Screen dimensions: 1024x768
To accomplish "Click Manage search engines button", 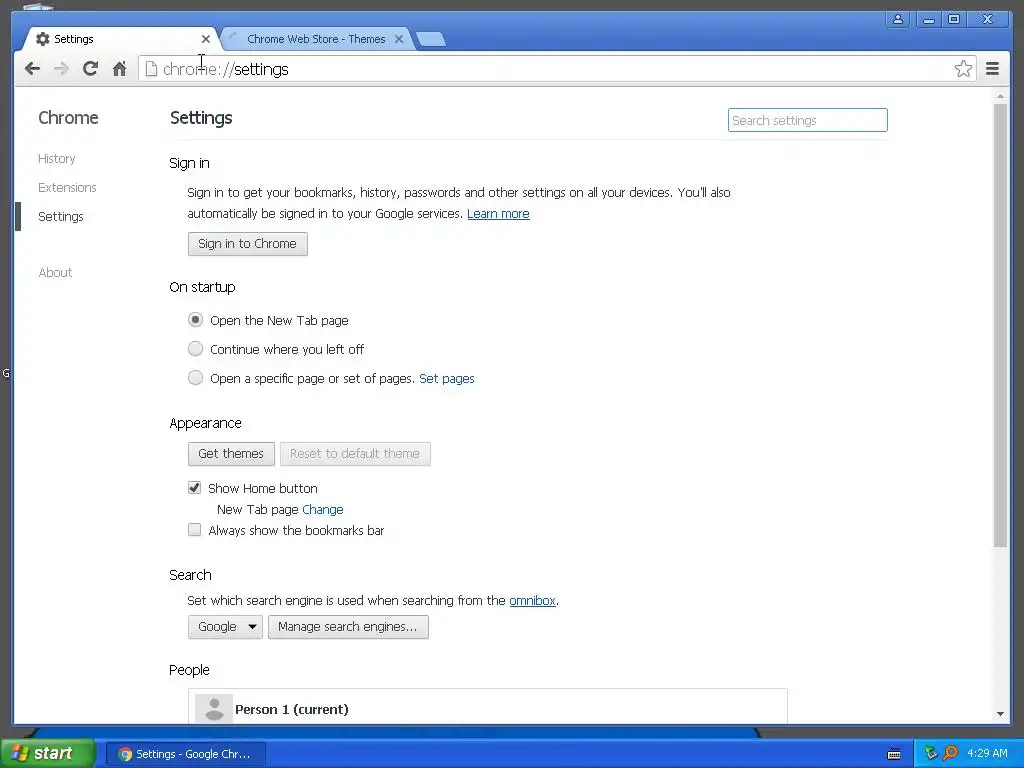I will (348, 626).
